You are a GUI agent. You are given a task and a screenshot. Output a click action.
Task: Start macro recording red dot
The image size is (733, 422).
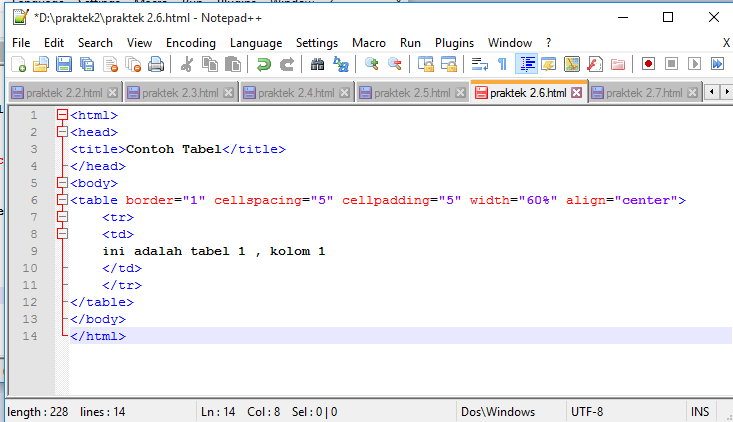pyautogui.click(x=648, y=64)
